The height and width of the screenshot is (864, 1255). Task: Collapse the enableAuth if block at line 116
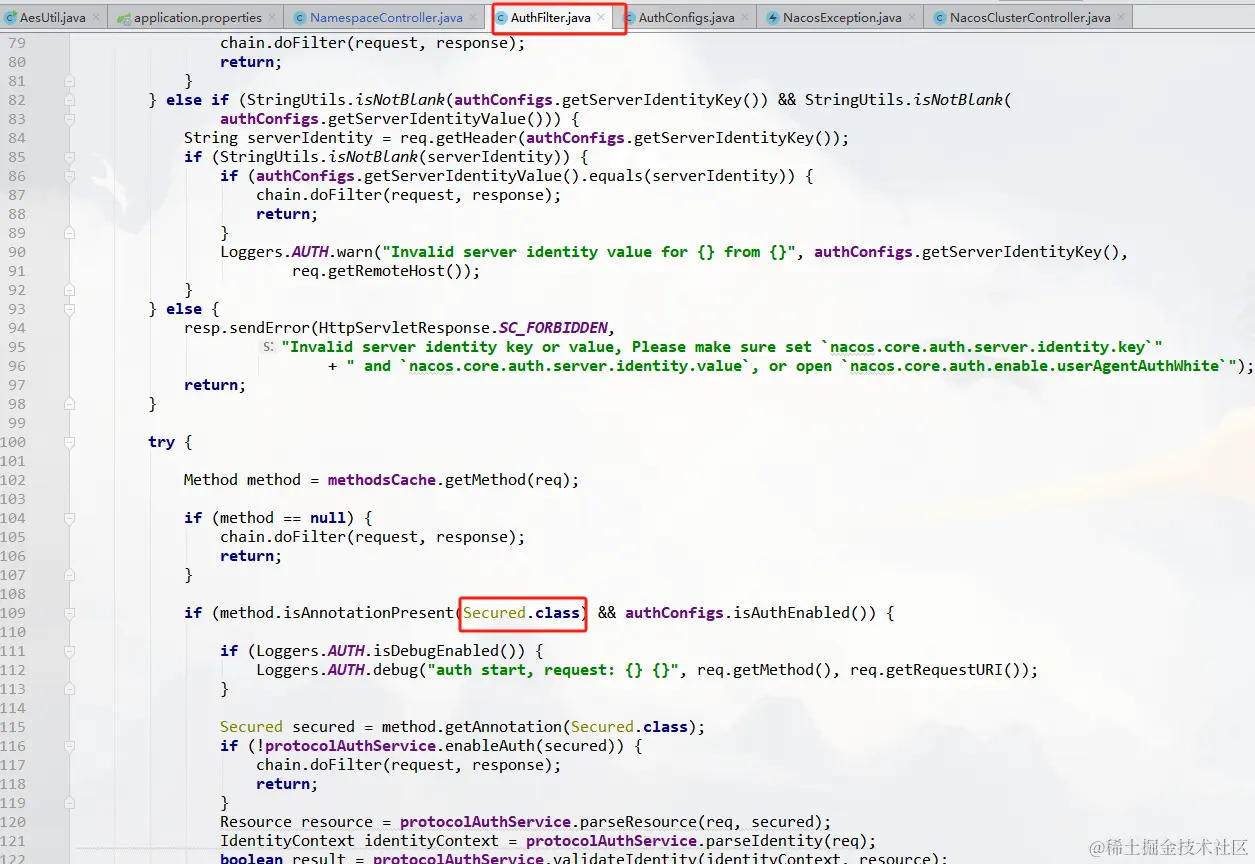coord(69,746)
